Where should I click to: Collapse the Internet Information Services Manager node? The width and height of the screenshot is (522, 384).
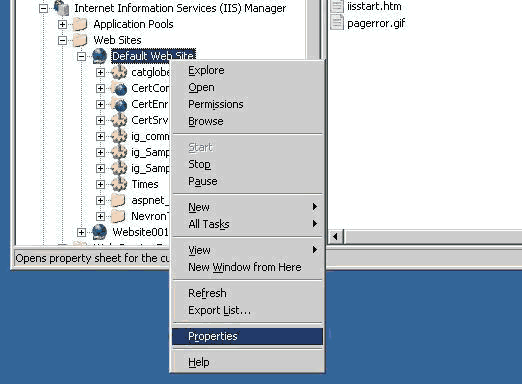(43, 8)
